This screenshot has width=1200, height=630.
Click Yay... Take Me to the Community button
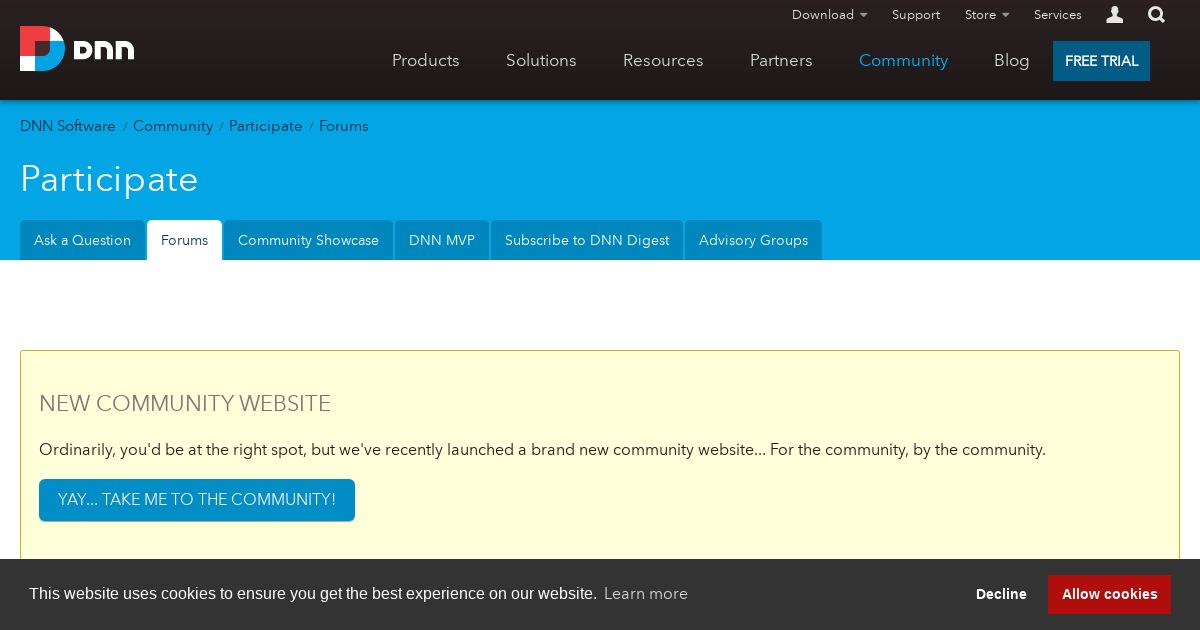(197, 500)
